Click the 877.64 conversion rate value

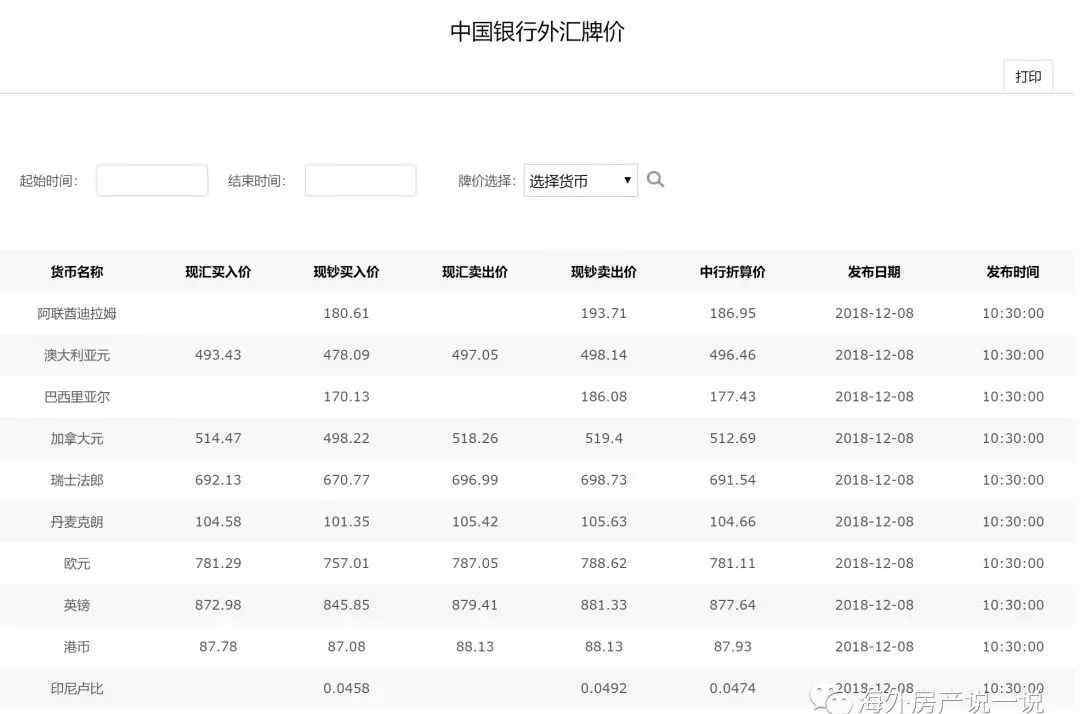pos(732,605)
